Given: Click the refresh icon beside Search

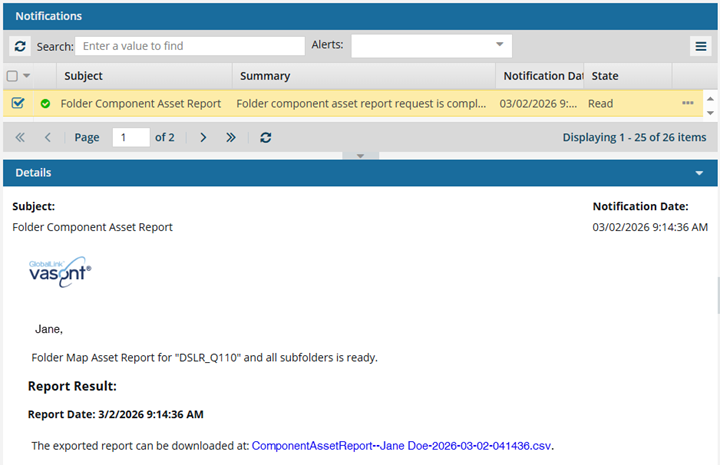Looking at the screenshot, I should (20, 46).
